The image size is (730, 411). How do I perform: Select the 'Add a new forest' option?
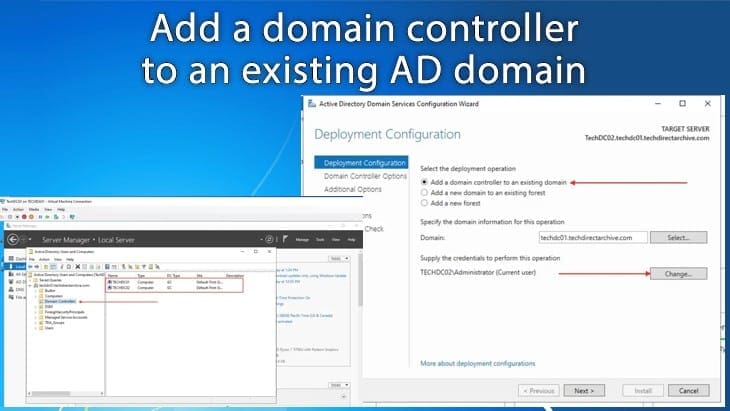(x=424, y=203)
